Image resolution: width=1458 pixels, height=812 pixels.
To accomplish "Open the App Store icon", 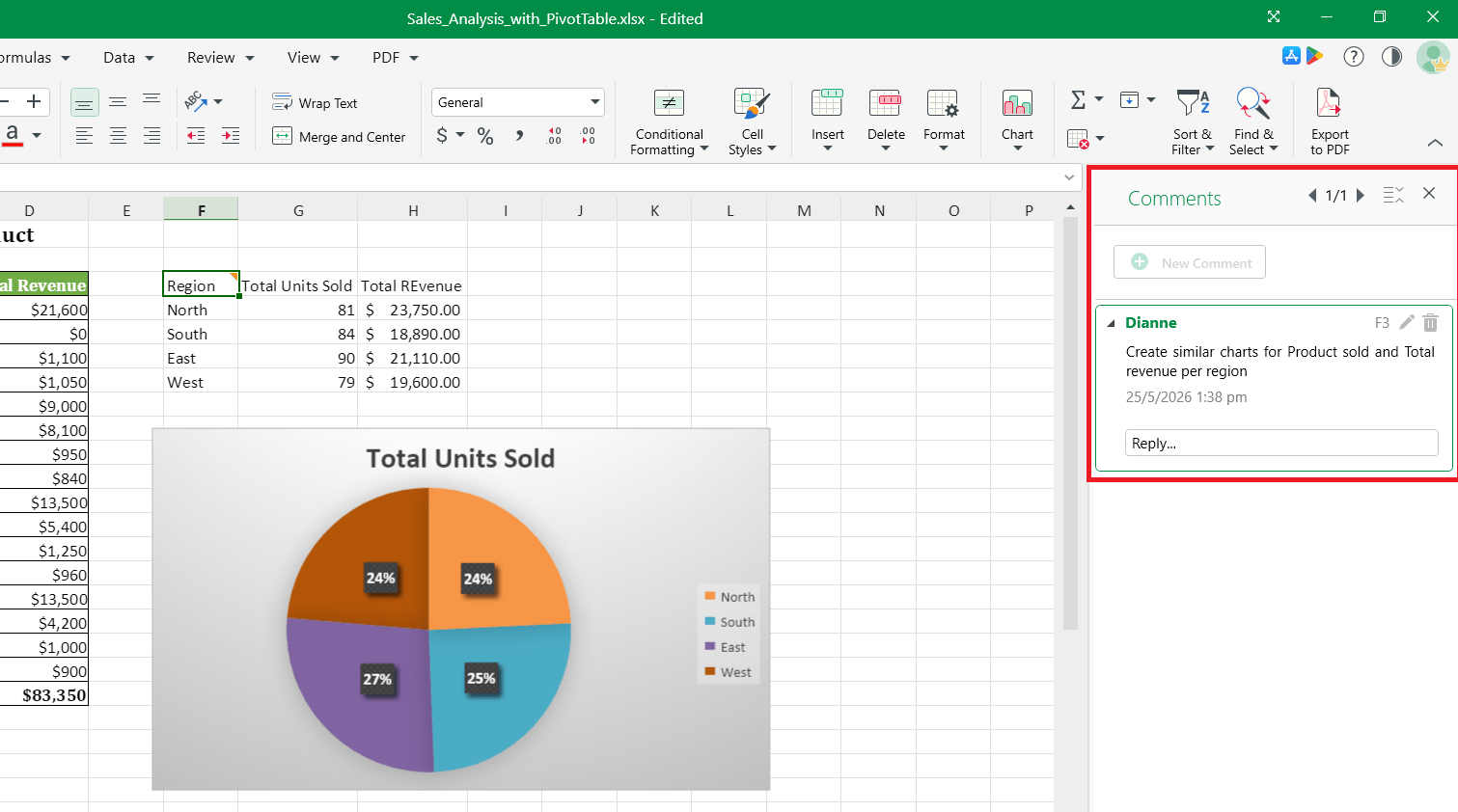I will tap(1291, 56).
